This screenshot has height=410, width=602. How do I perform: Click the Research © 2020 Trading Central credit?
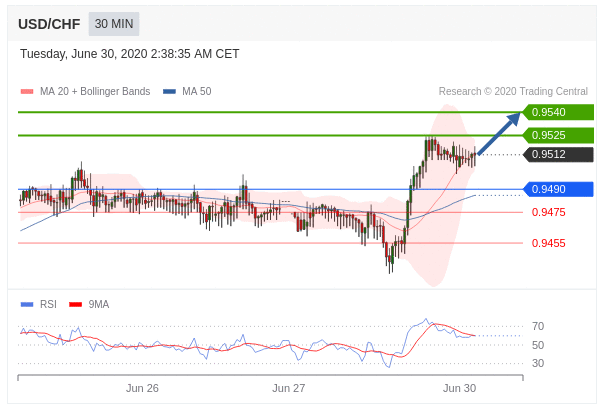point(513,91)
